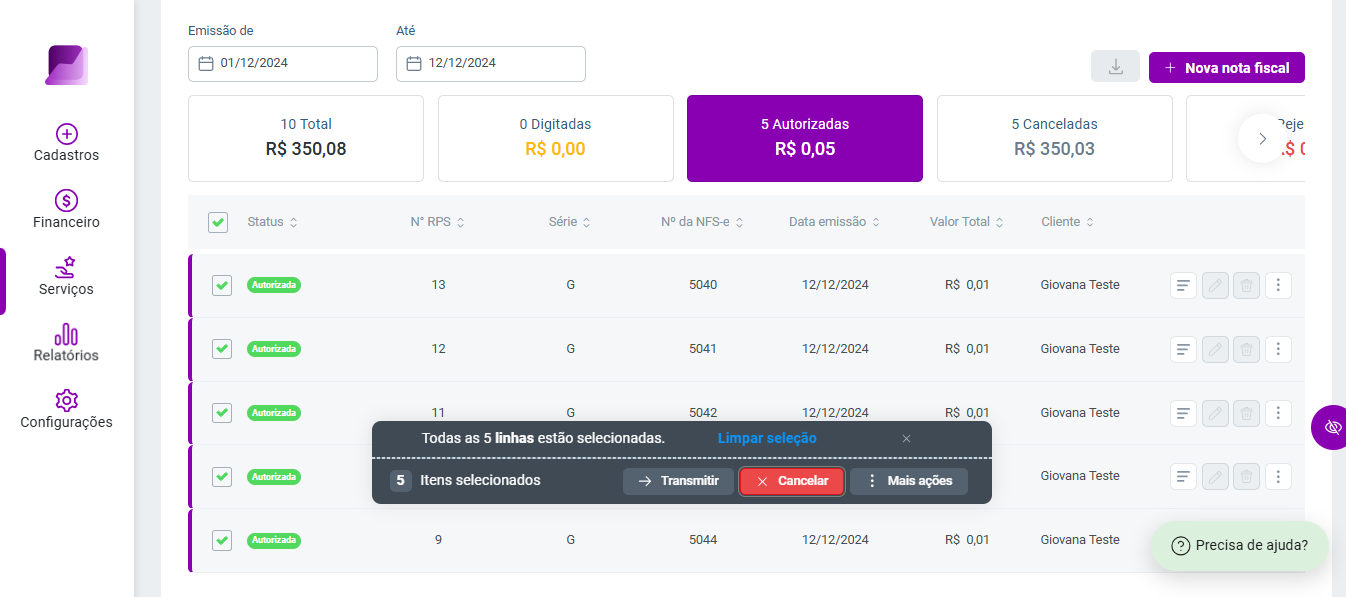Image resolution: width=1346 pixels, height=597 pixels.
Task: Sort by Nº da NFS-e column
Action: (x=702, y=222)
